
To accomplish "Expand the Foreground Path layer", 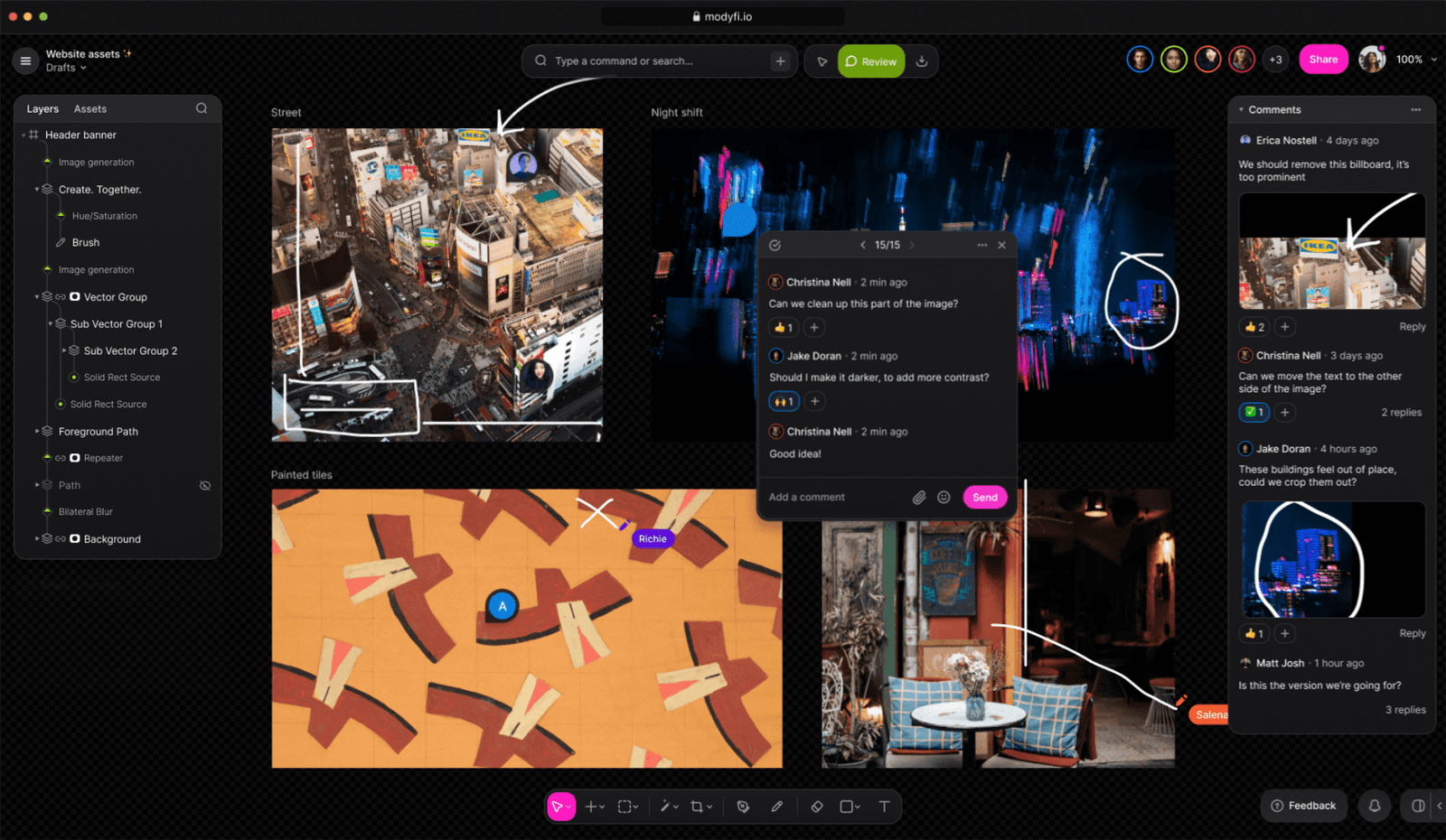I will point(37,432).
